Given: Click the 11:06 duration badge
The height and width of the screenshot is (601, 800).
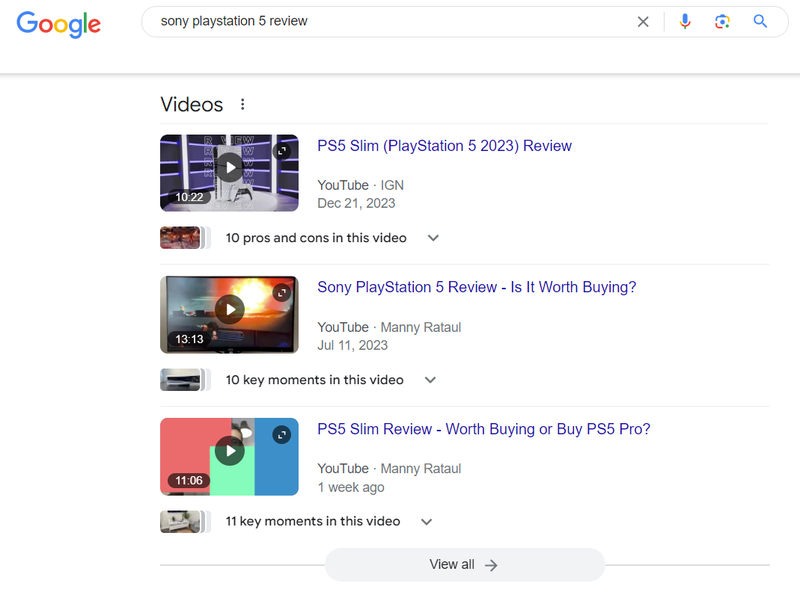Looking at the screenshot, I should coord(189,481).
